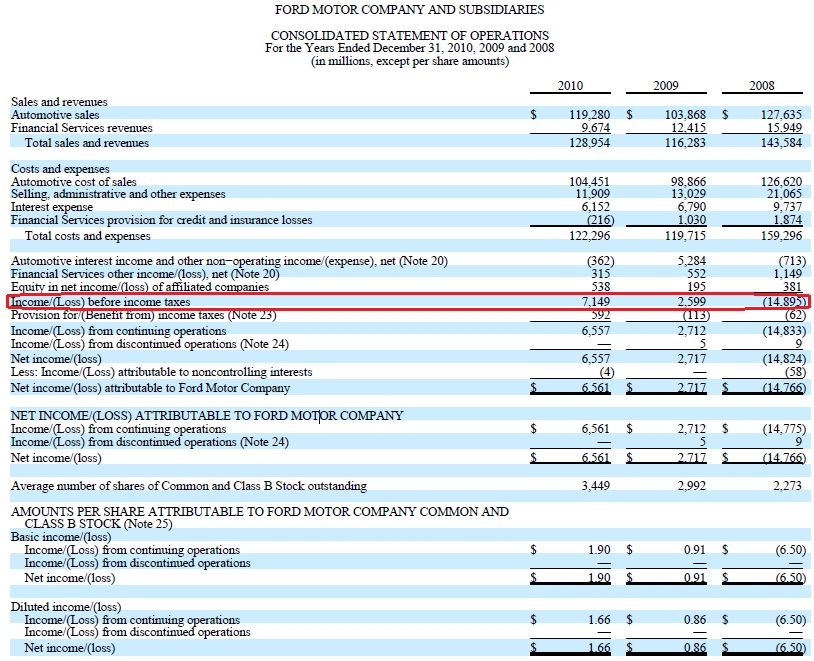Select the 2,992 average shares value
The height and width of the screenshot is (661, 814).
click(x=691, y=486)
